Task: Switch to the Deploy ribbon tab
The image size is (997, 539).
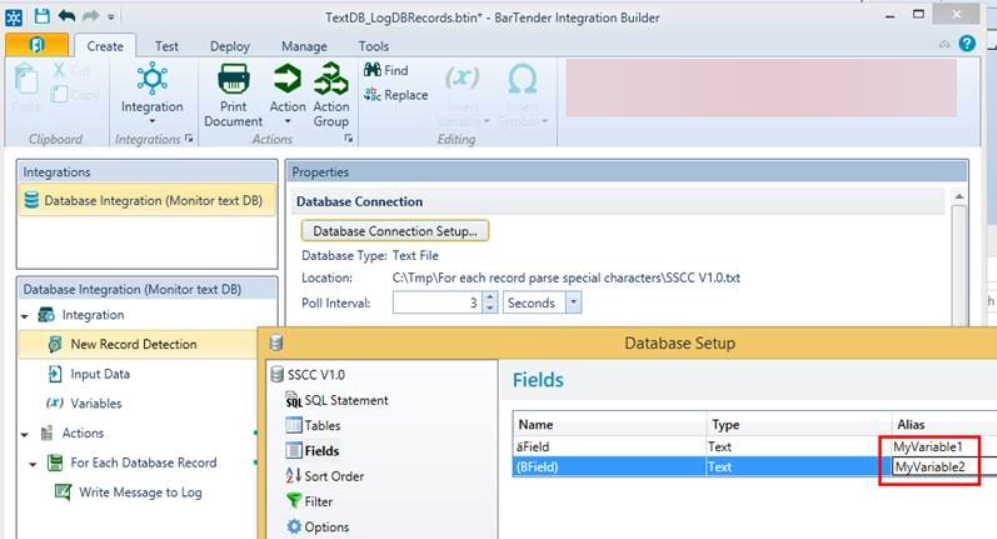Action: pyautogui.click(x=230, y=46)
